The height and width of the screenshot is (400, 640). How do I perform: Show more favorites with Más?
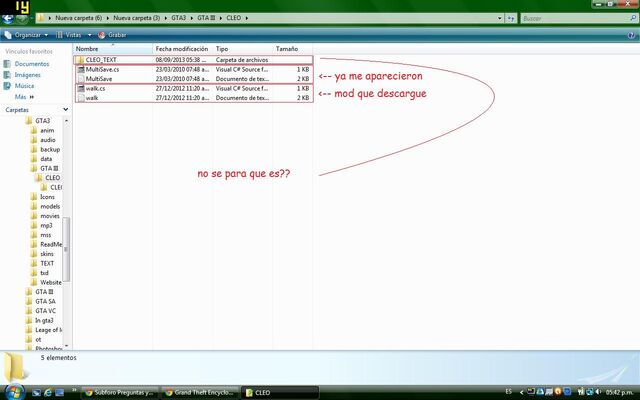[x=24, y=97]
